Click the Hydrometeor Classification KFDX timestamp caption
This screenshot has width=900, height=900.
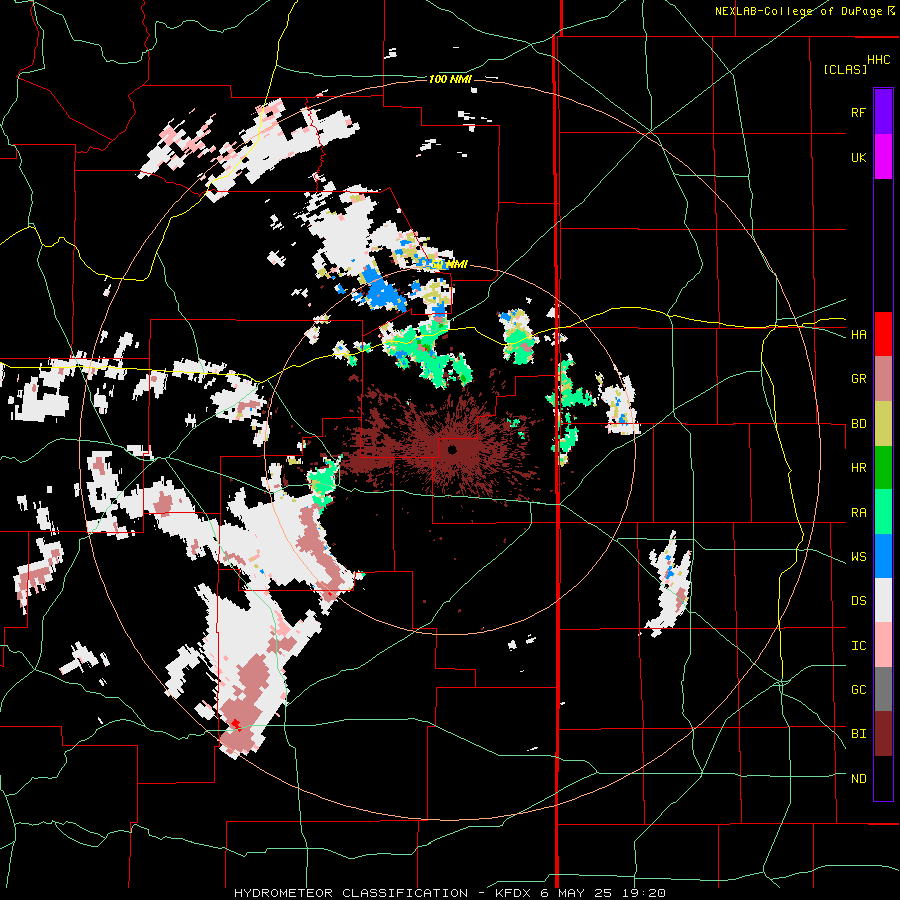tap(450, 893)
